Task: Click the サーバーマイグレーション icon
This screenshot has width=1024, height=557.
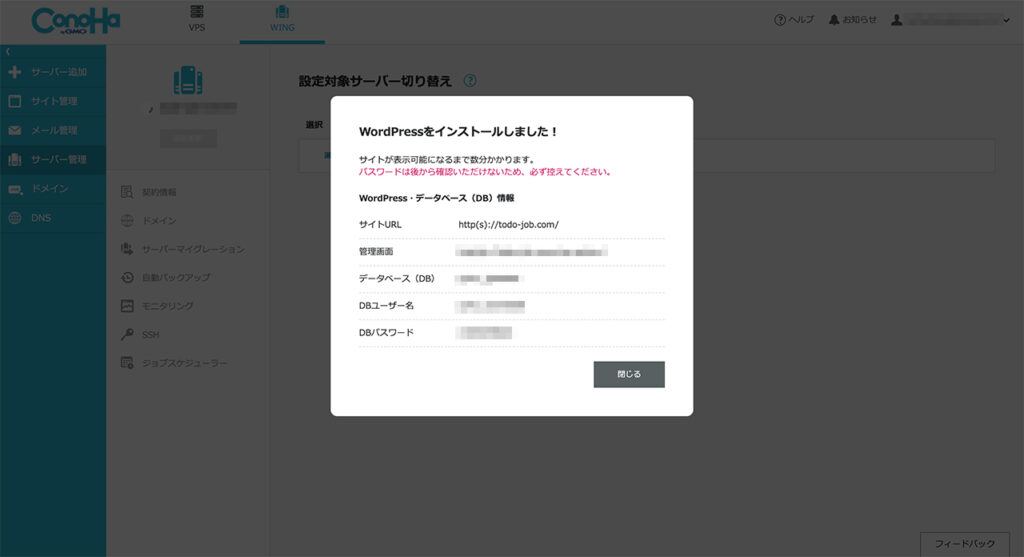Action: click(x=127, y=249)
